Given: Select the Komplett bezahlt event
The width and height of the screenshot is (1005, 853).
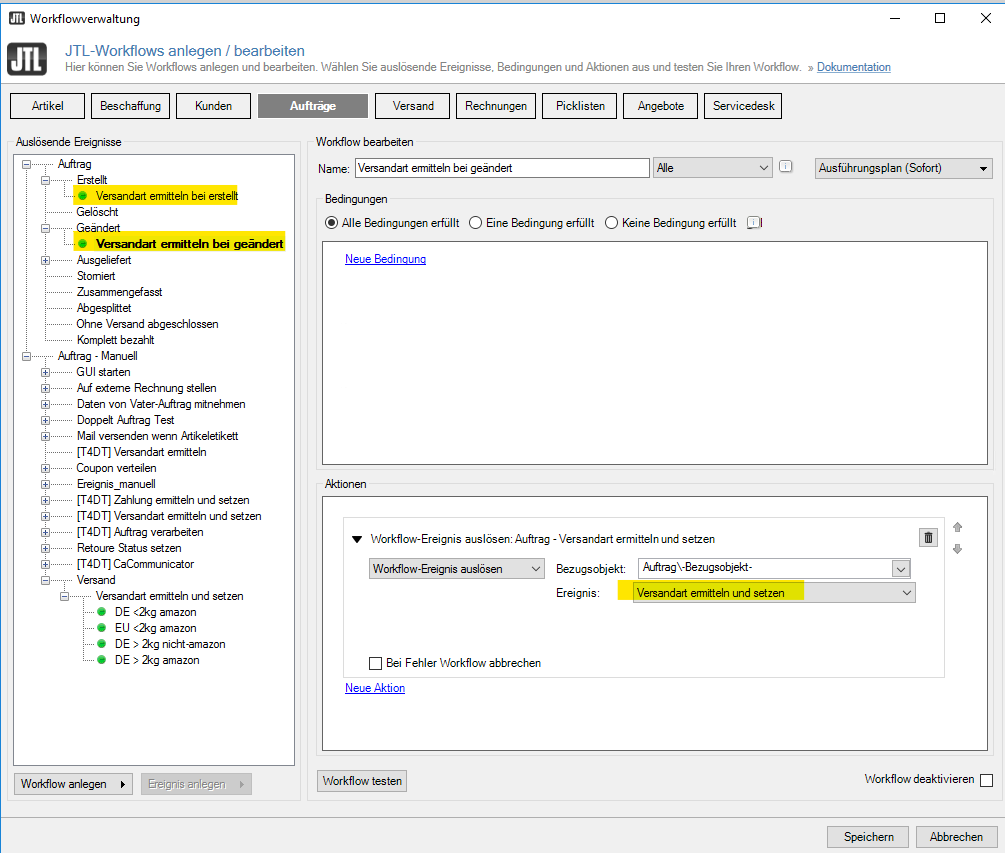Looking at the screenshot, I should 115,340.
